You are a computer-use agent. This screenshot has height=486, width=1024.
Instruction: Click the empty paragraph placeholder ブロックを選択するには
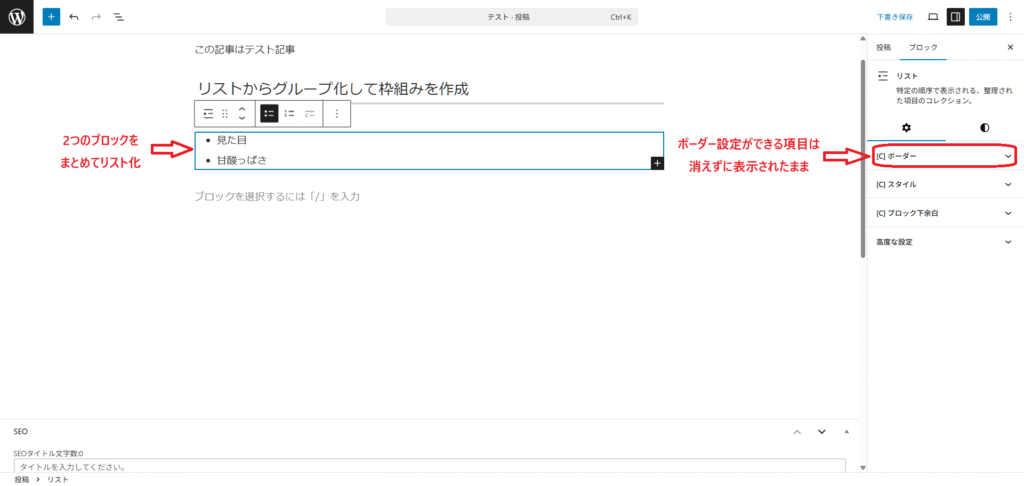point(277,196)
